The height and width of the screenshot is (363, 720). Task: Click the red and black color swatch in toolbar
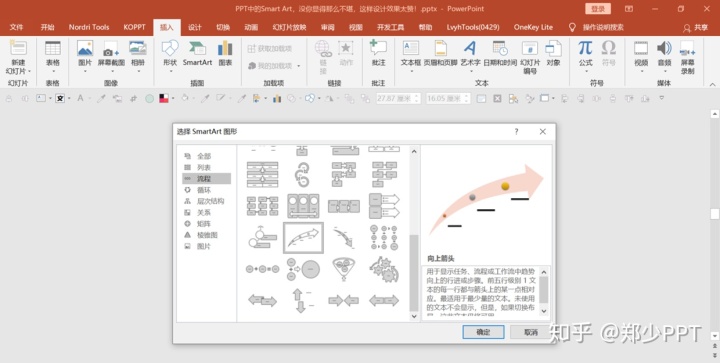164,98
